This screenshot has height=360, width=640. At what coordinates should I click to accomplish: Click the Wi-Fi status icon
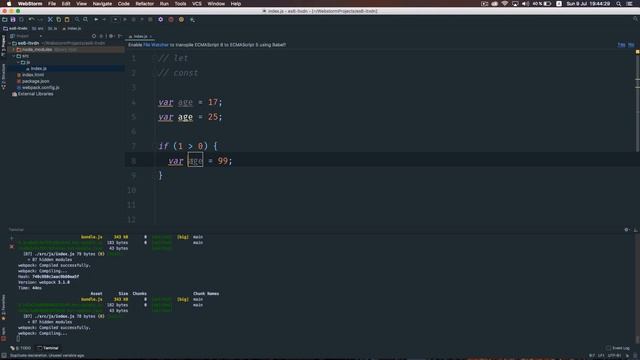pyautogui.click(x=504, y=4)
